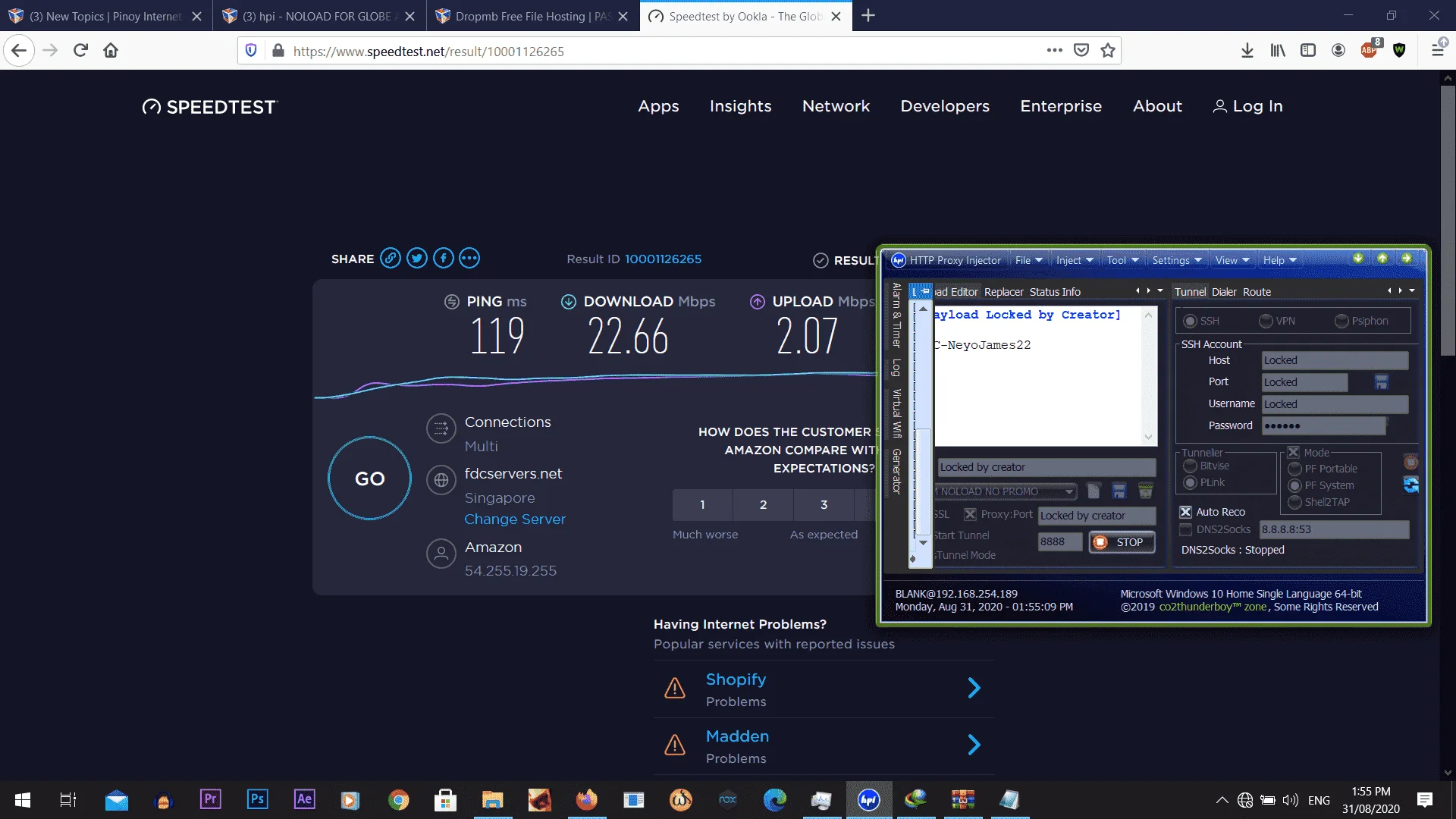
Task: Select PF System mode
Action: (x=1294, y=486)
